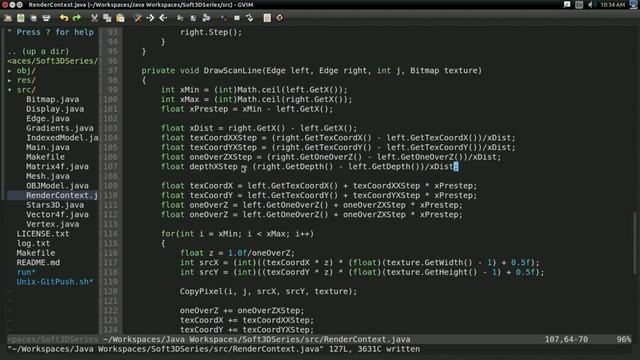Select Vertex.java file
Image resolution: width=640 pixels, height=360 pixels.
tap(53, 224)
